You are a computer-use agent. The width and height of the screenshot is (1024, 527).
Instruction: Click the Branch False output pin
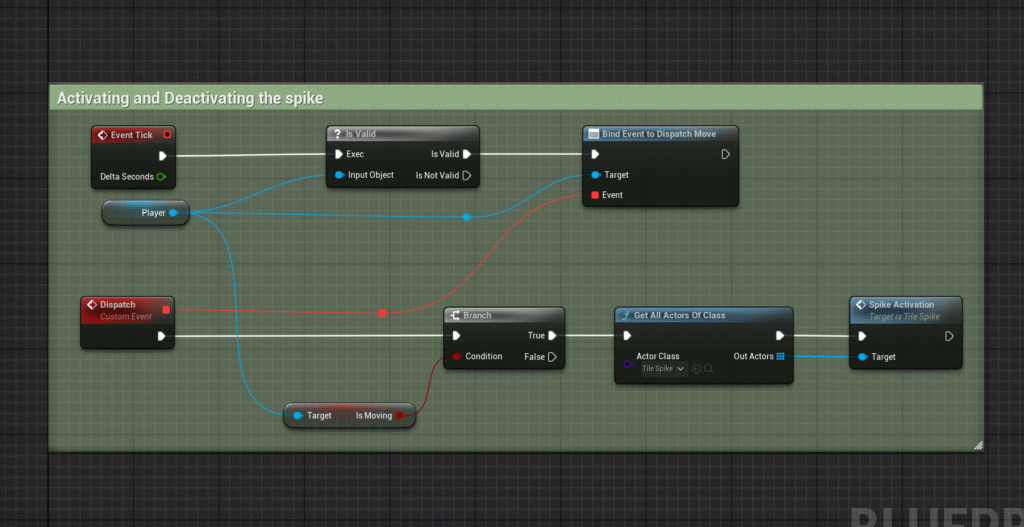(x=552, y=357)
